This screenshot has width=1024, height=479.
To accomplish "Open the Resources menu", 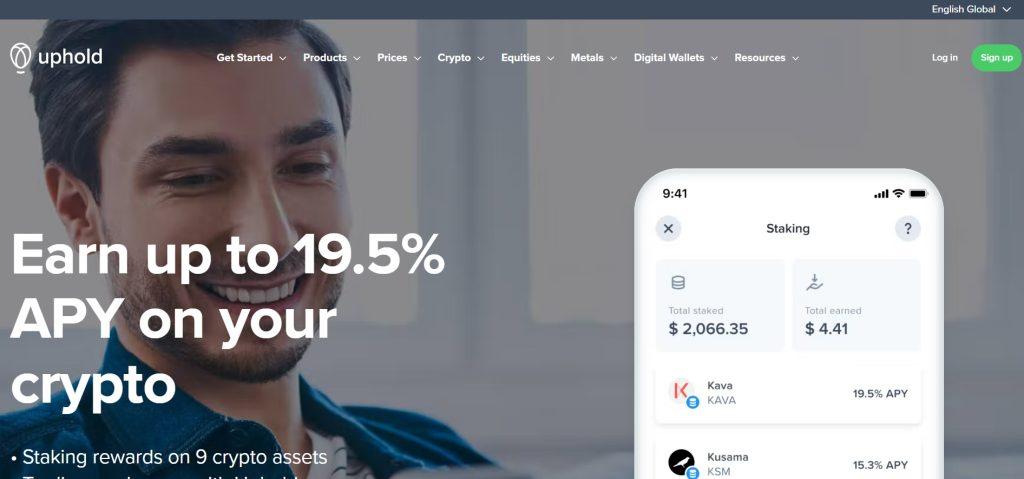I will pos(767,58).
